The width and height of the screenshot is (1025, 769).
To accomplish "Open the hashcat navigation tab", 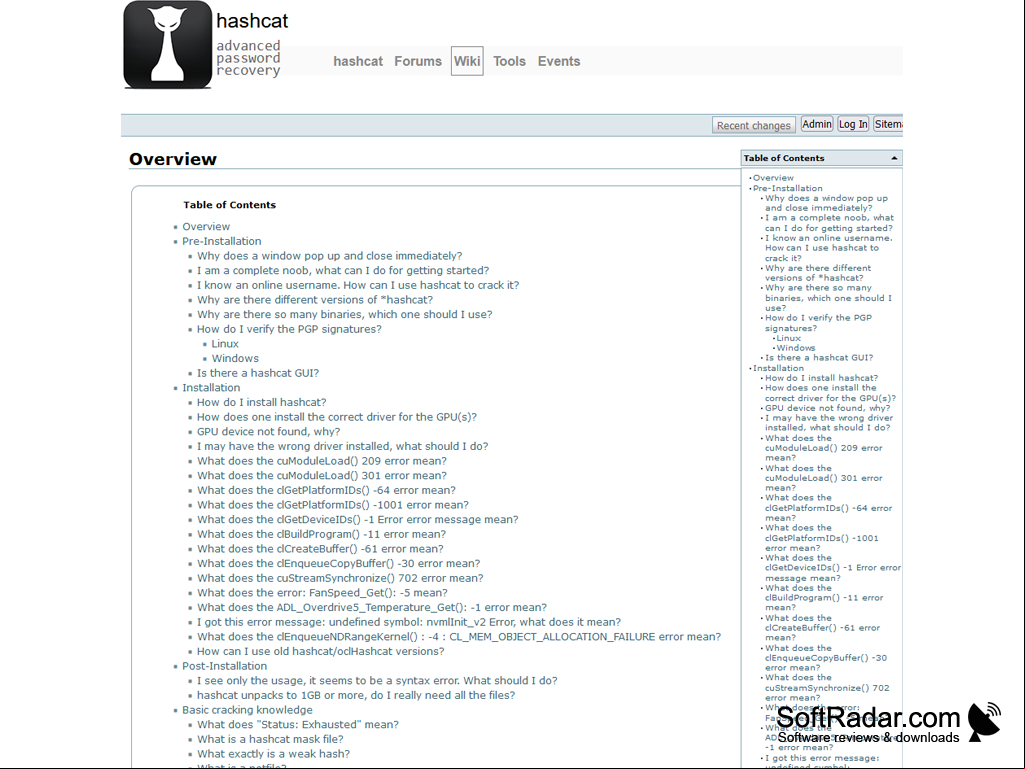I will click(x=358, y=61).
